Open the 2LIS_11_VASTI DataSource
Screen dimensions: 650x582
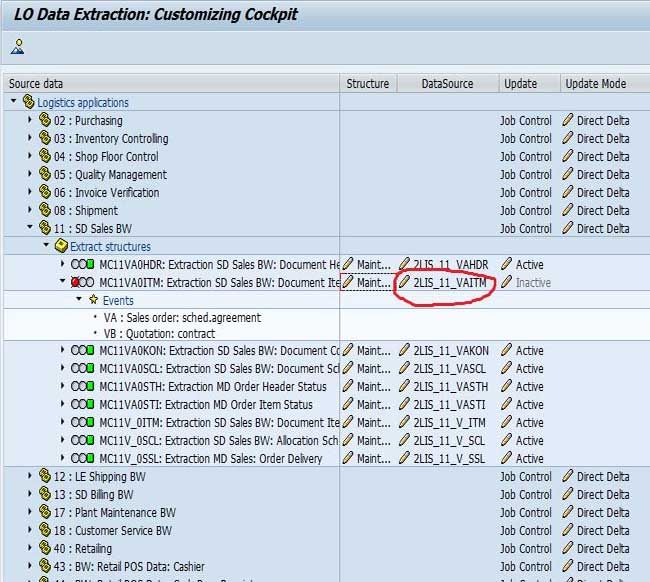[x=449, y=405]
